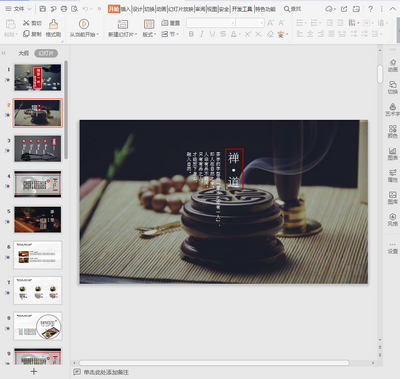Open the Transition (切换) side panel

tap(393, 87)
